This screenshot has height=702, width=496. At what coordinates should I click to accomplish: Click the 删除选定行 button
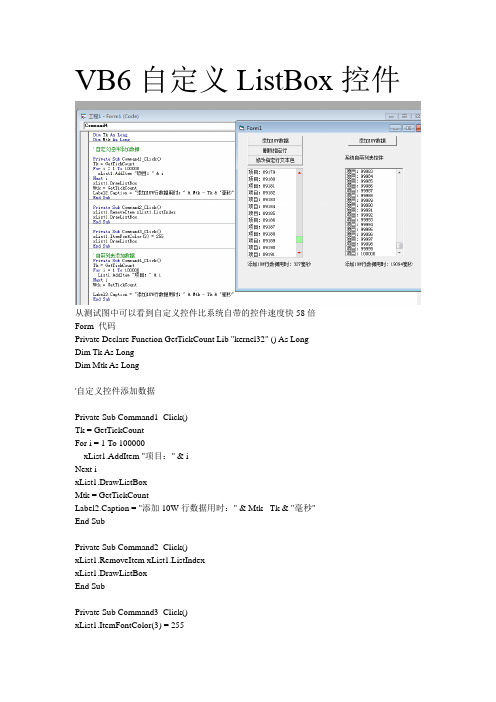coord(275,150)
